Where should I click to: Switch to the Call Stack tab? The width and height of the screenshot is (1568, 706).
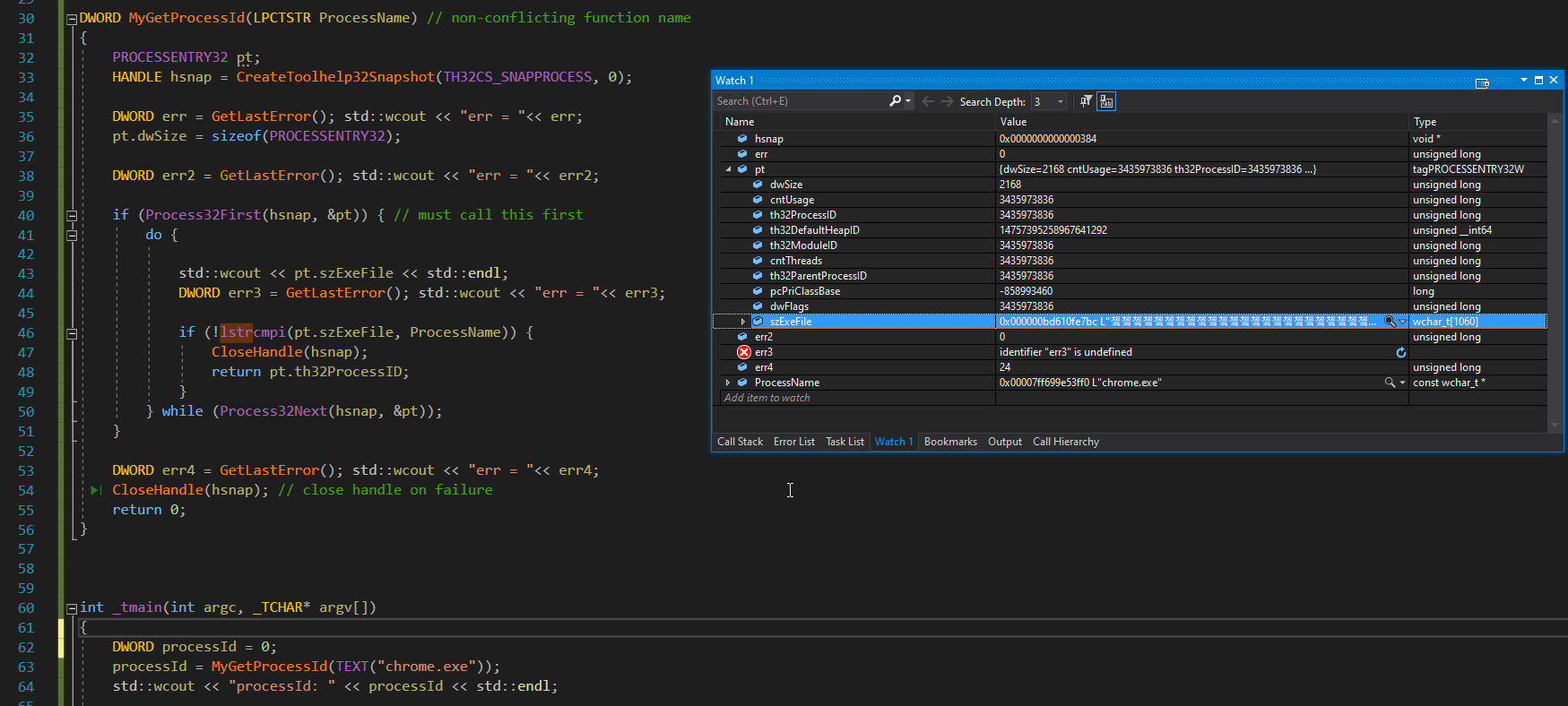[x=740, y=442]
